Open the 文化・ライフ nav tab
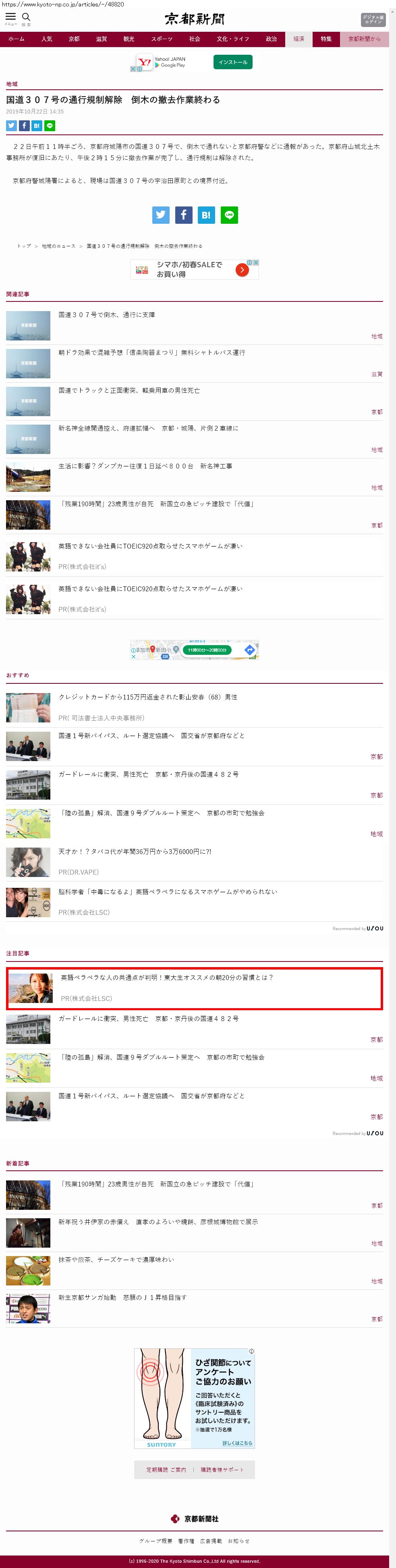Image resolution: width=396 pixels, height=1568 pixels. pos(233,39)
